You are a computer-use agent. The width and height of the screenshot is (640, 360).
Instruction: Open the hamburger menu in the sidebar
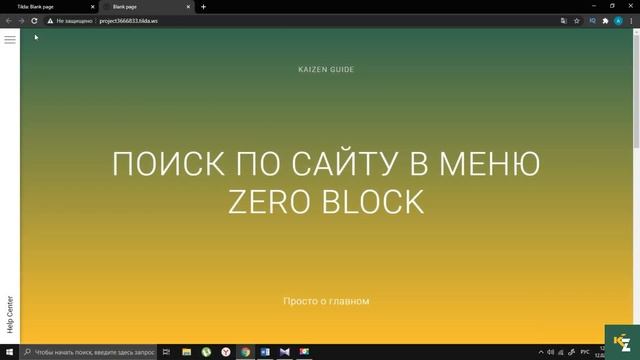pos(10,40)
